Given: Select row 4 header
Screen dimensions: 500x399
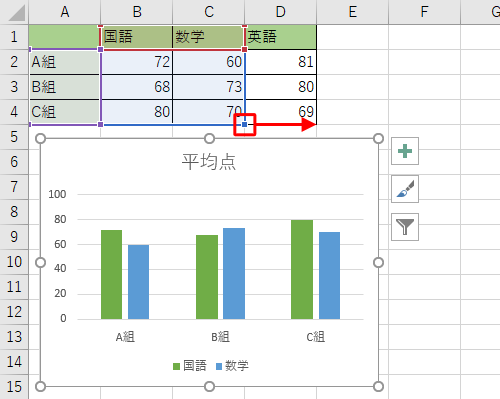Looking at the screenshot, I should [x=14, y=112].
